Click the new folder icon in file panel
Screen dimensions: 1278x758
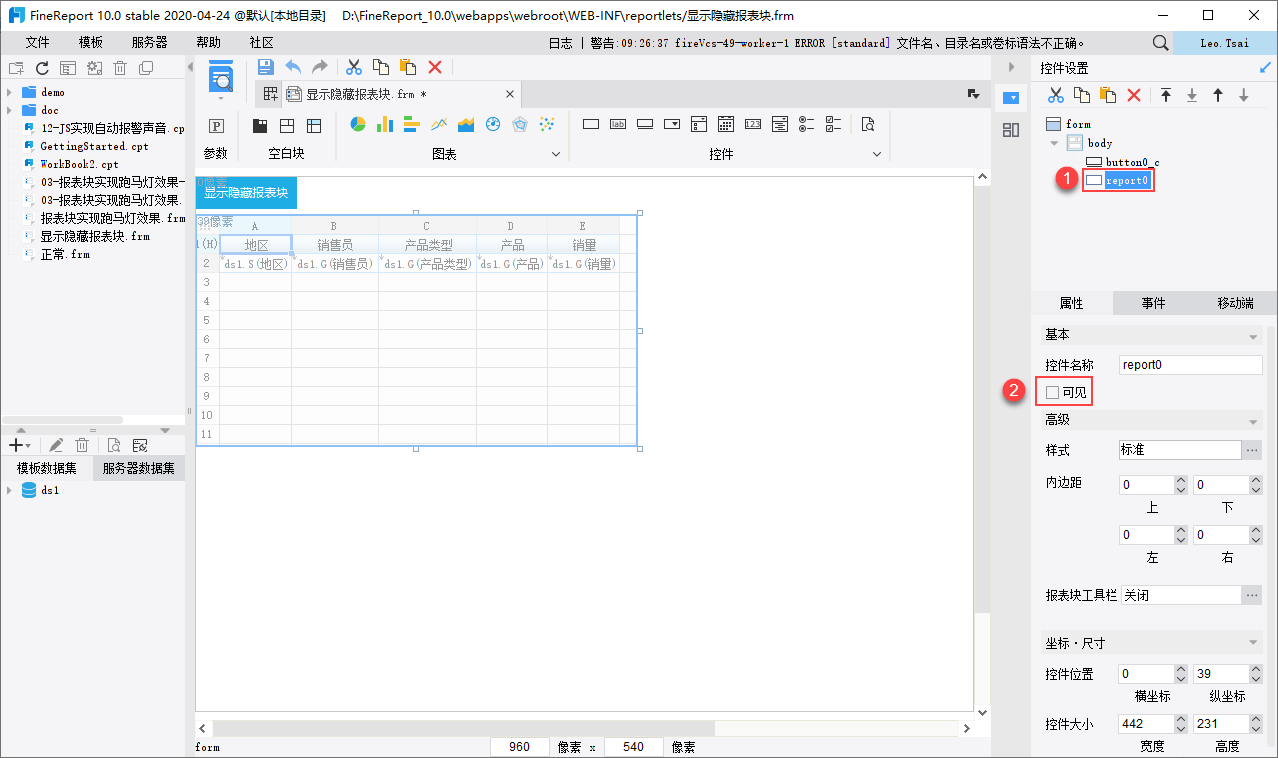(15, 68)
